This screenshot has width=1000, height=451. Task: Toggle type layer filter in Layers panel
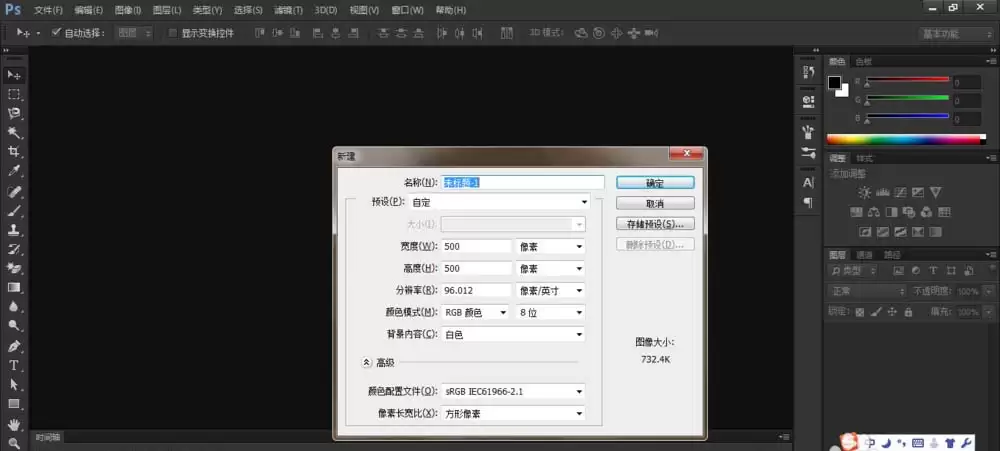(x=933, y=270)
